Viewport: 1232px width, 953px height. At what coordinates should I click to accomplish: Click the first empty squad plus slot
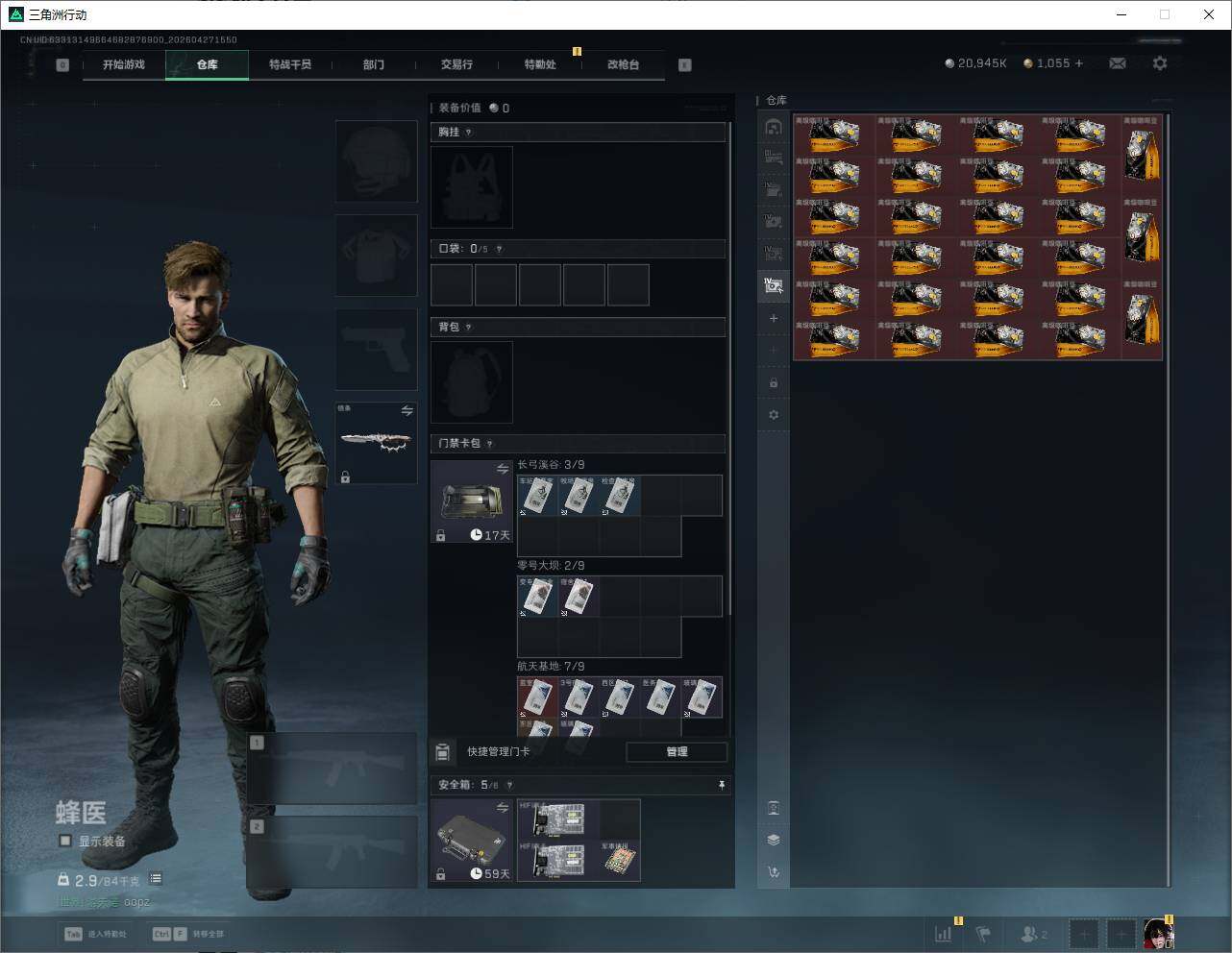pyautogui.click(x=1084, y=934)
